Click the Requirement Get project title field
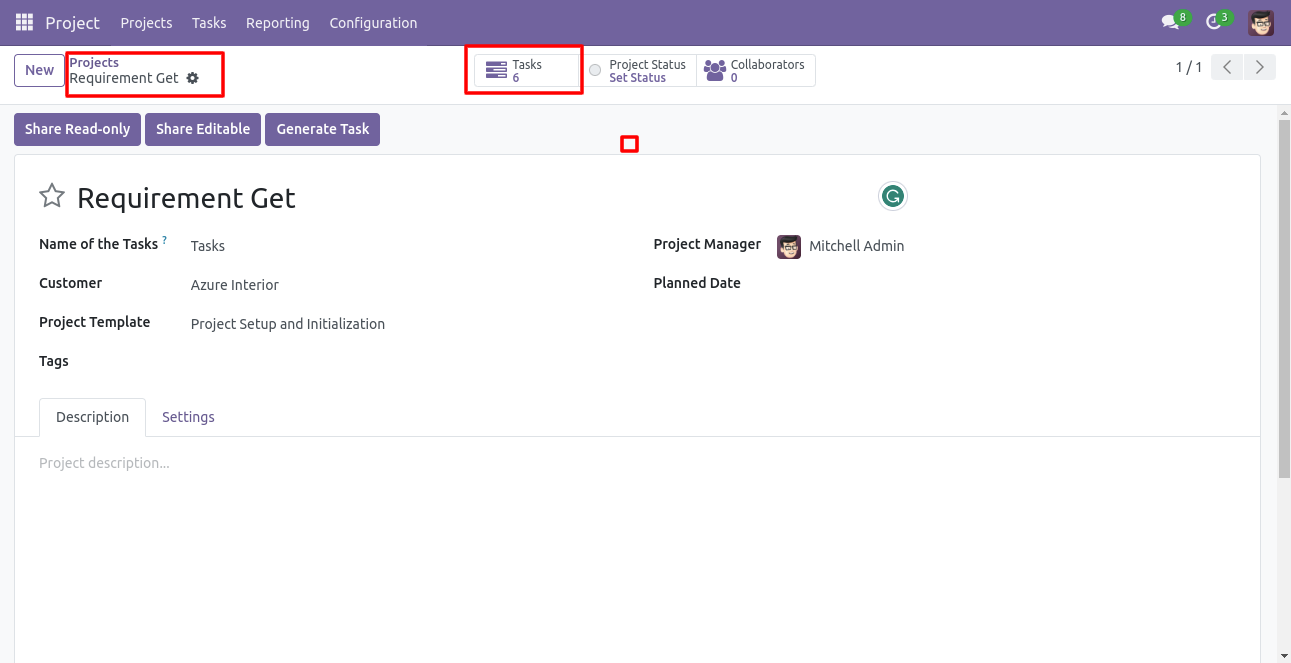 coord(186,198)
